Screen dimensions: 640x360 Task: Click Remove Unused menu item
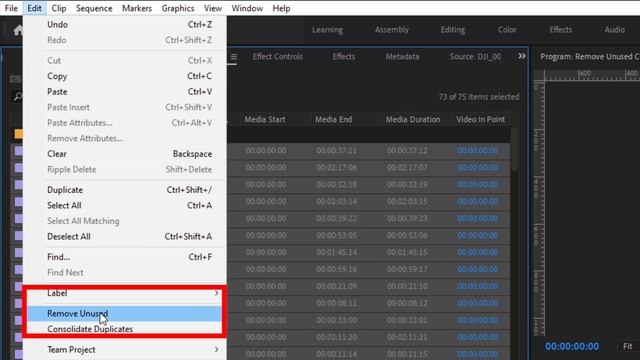(x=124, y=313)
